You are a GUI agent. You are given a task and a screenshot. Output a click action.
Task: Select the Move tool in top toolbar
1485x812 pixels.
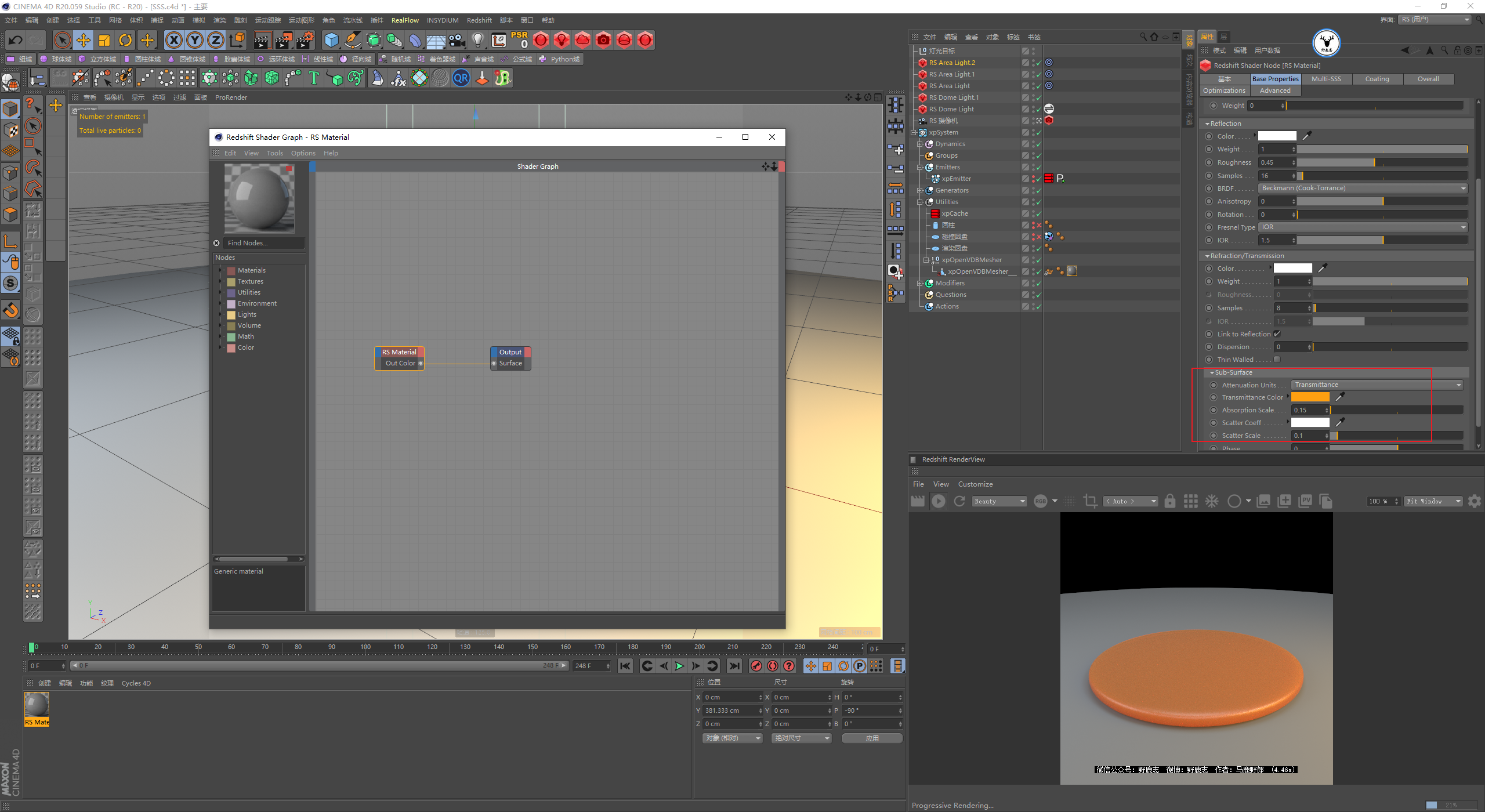click(x=84, y=40)
